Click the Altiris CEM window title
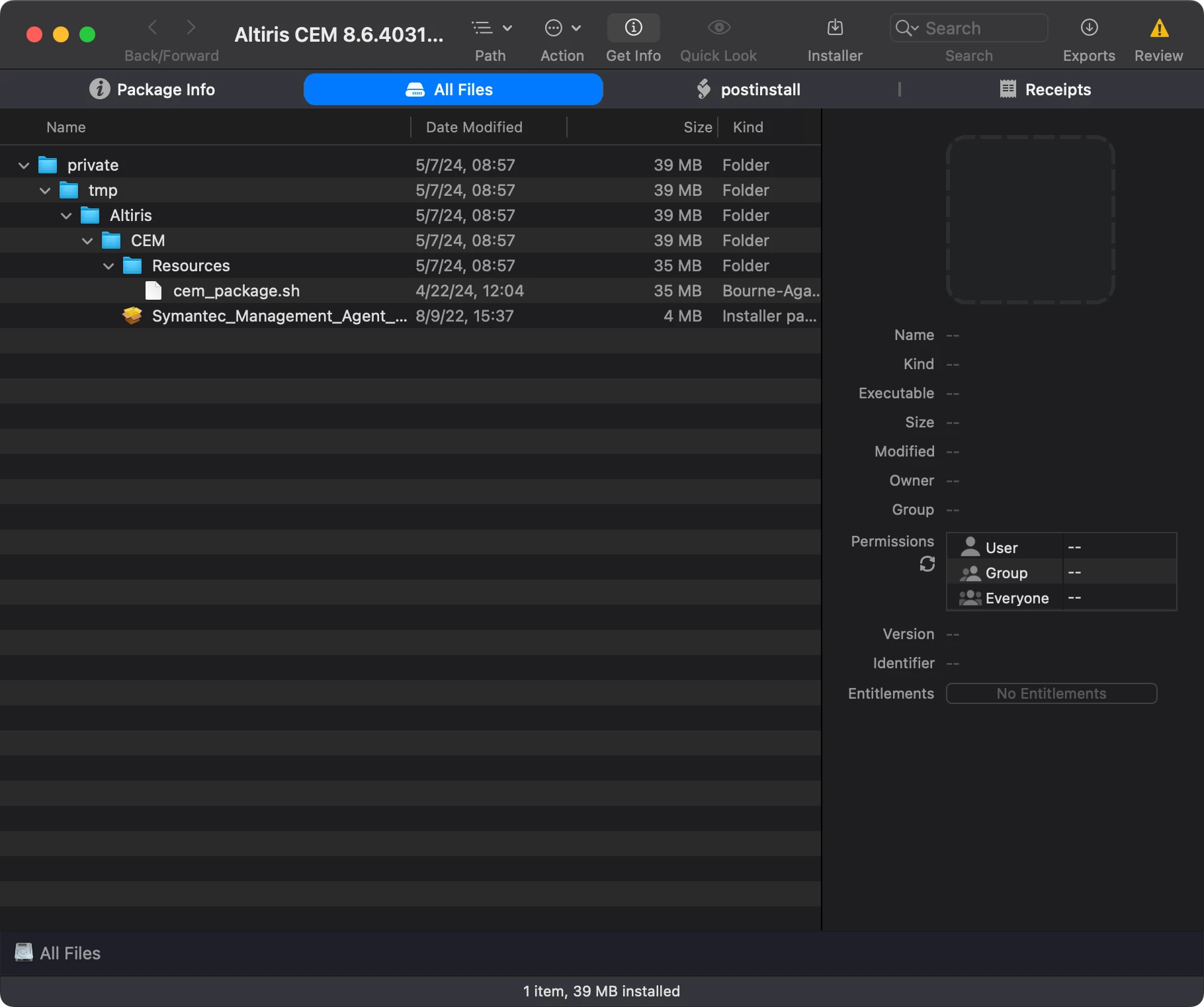 (x=339, y=34)
